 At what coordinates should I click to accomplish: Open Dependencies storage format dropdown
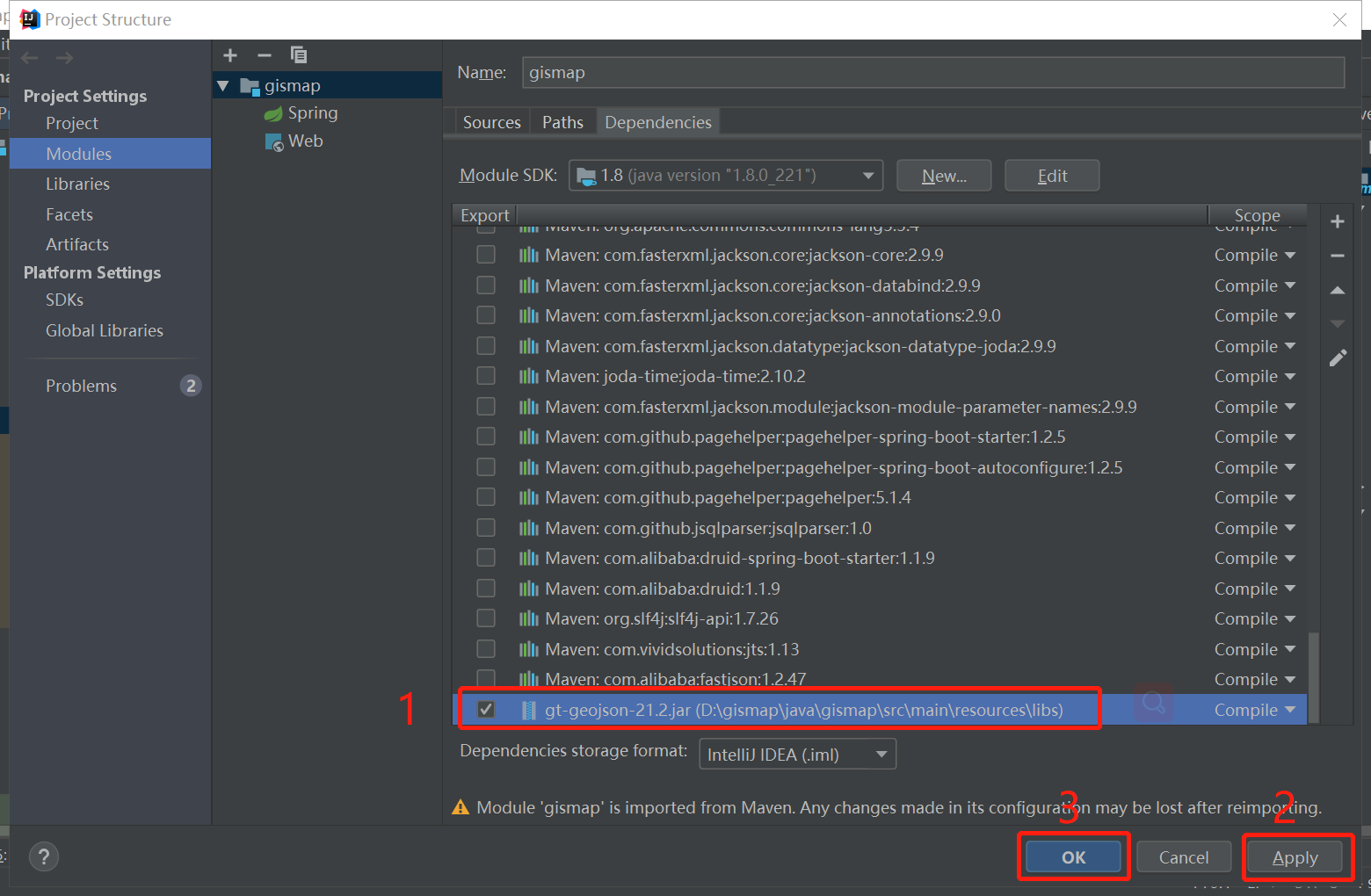pyautogui.click(x=797, y=755)
